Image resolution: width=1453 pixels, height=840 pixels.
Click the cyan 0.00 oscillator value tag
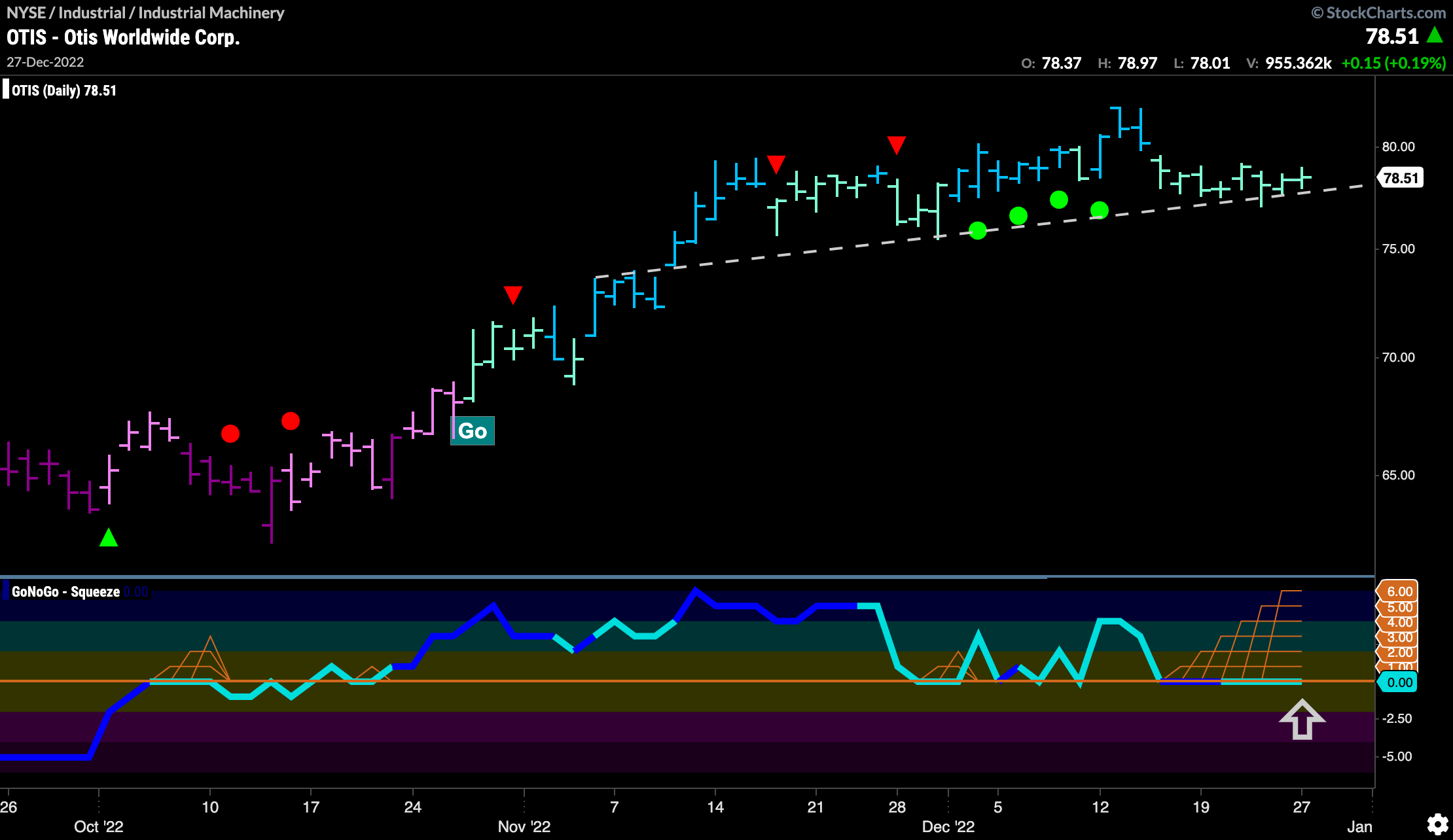1399,682
